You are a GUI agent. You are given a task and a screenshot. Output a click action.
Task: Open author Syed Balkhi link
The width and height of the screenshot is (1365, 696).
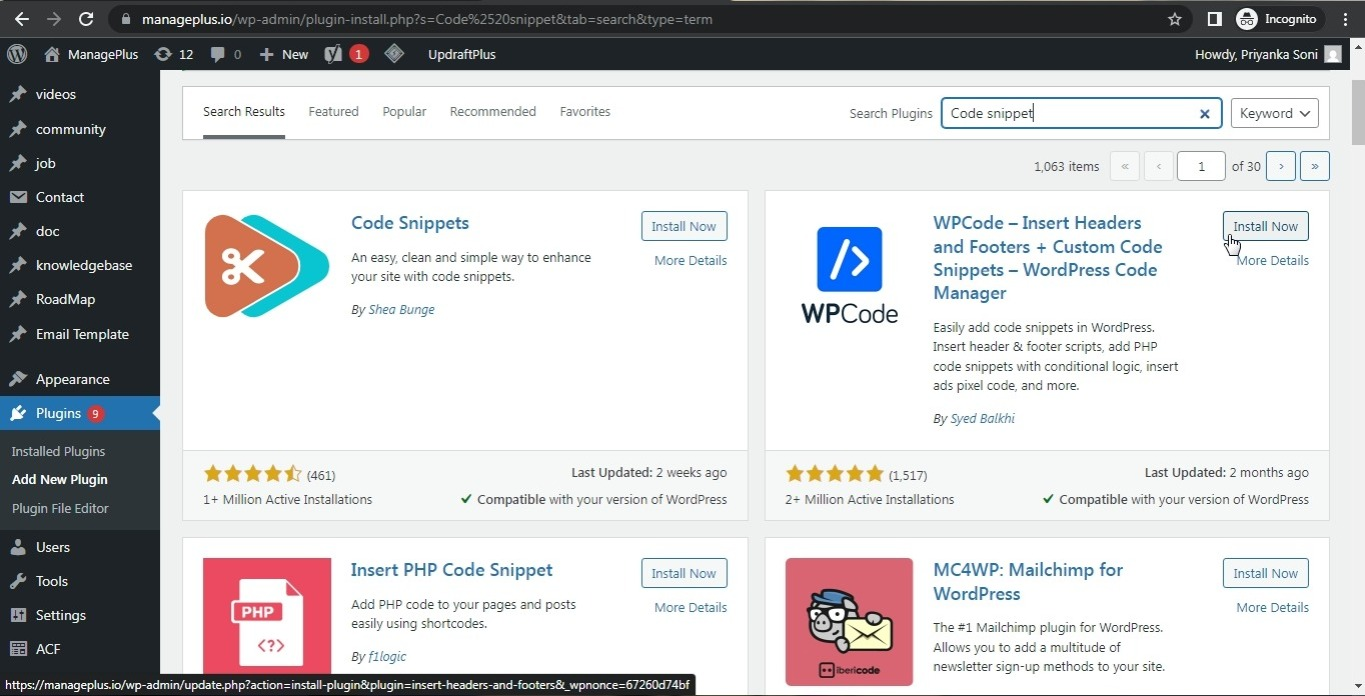(x=982, y=418)
